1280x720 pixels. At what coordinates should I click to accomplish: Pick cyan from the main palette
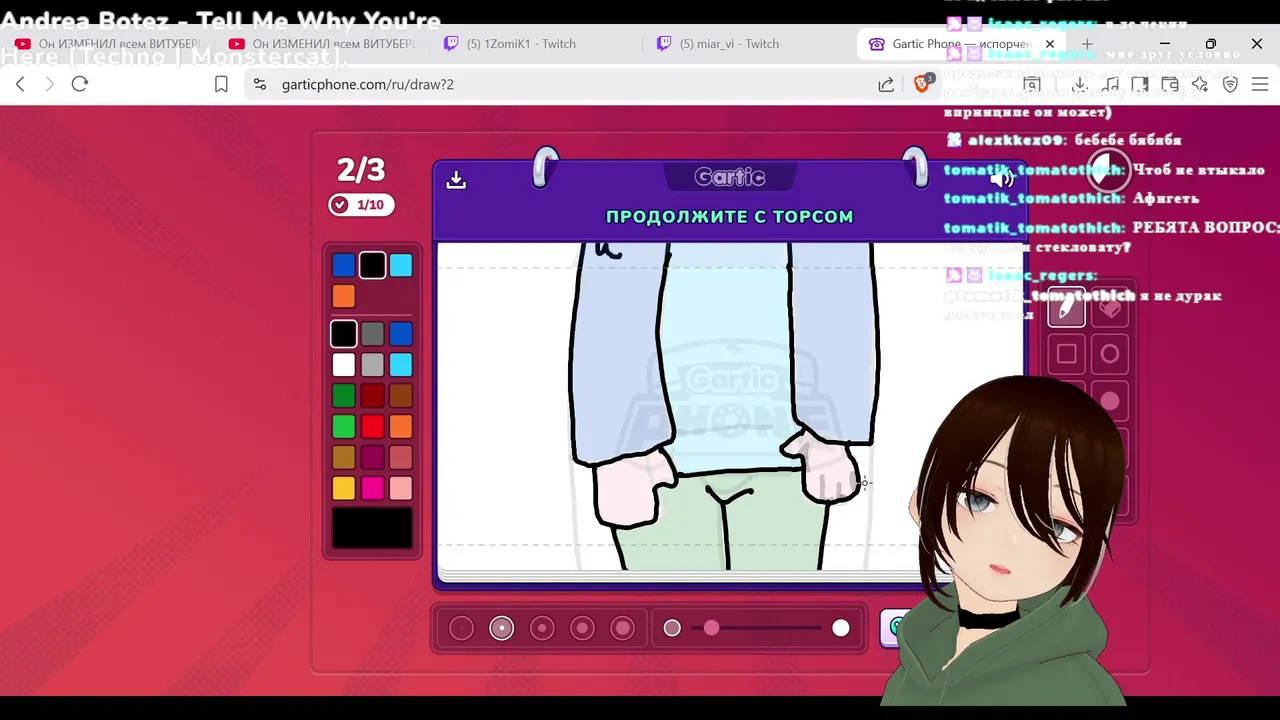(x=401, y=365)
